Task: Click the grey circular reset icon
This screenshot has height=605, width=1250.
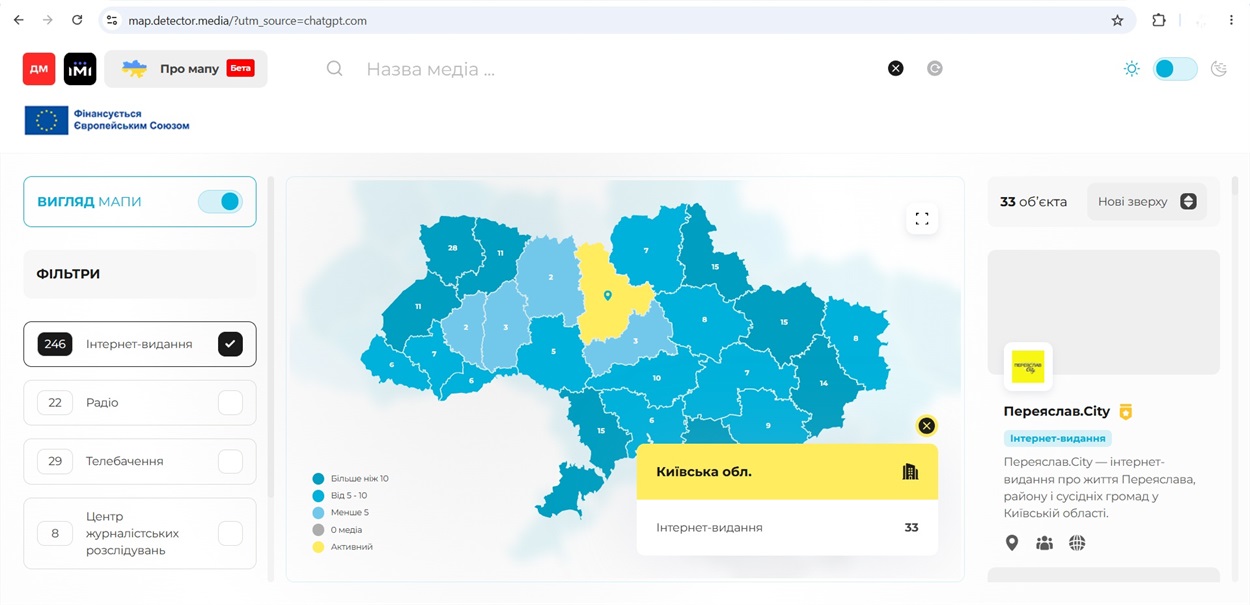Action: pyautogui.click(x=935, y=68)
